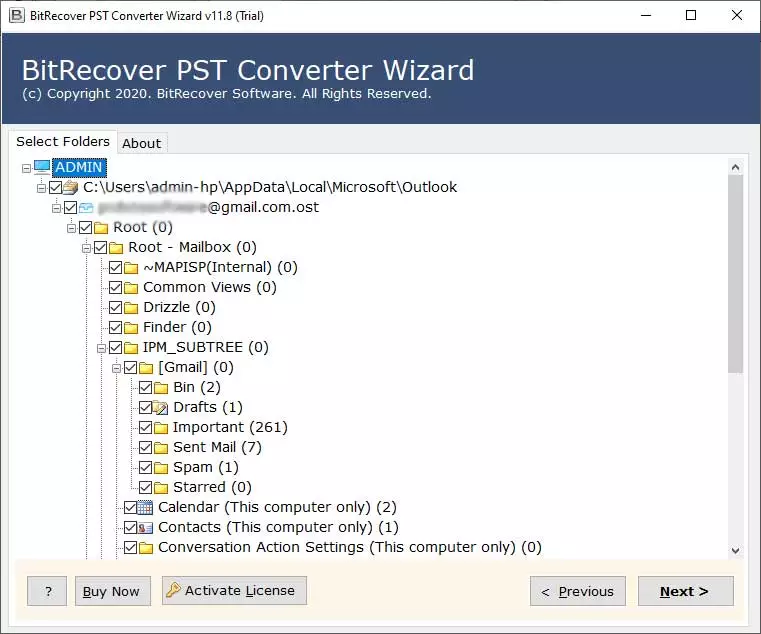Click the BitRecover app logo in title bar
The height and width of the screenshot is (634, 761).
point(17,16)
